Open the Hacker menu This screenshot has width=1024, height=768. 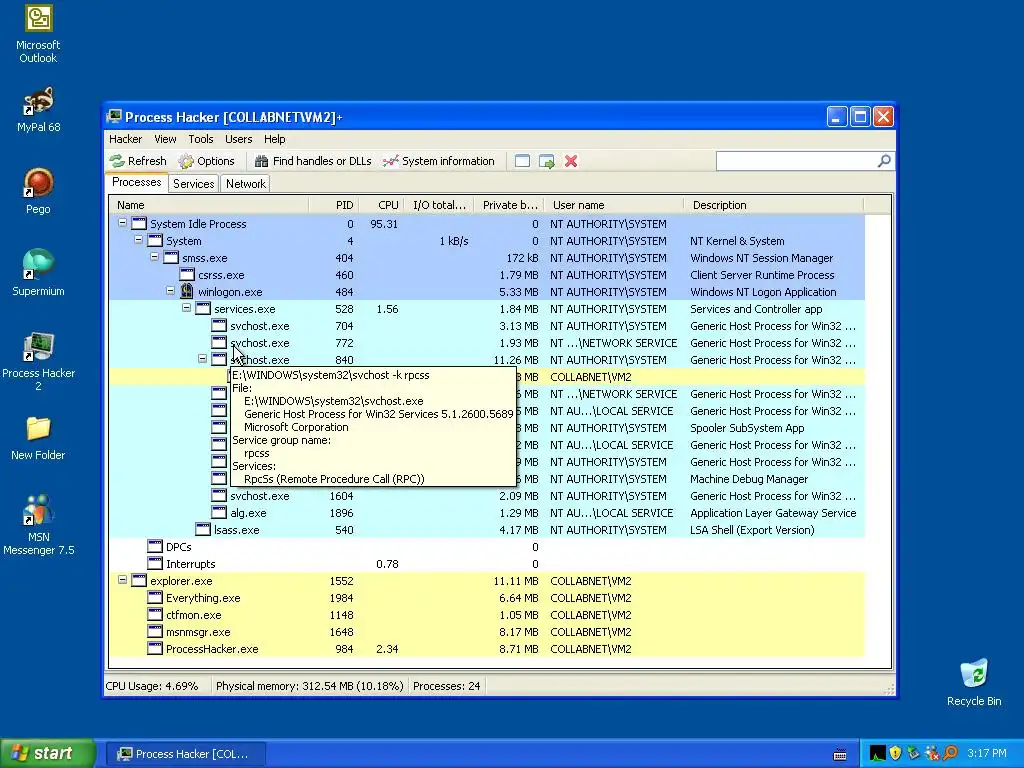point(125,139)
